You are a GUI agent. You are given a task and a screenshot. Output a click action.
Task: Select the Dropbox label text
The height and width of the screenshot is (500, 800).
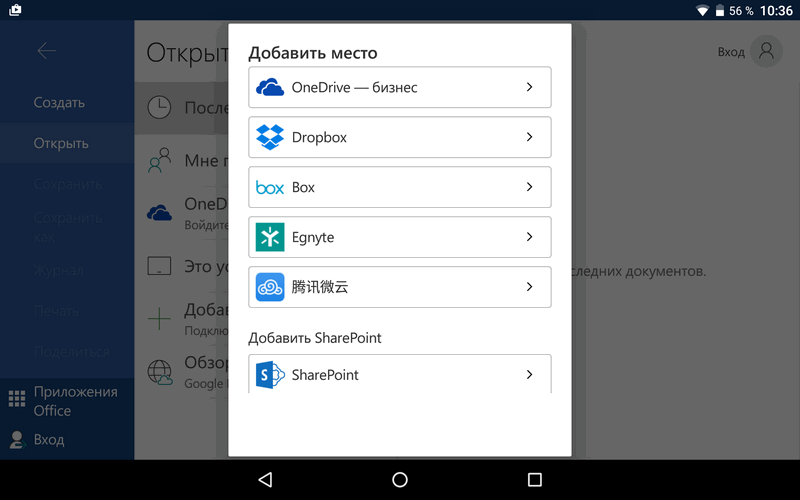pyautogui.click(x=319, y=137)
